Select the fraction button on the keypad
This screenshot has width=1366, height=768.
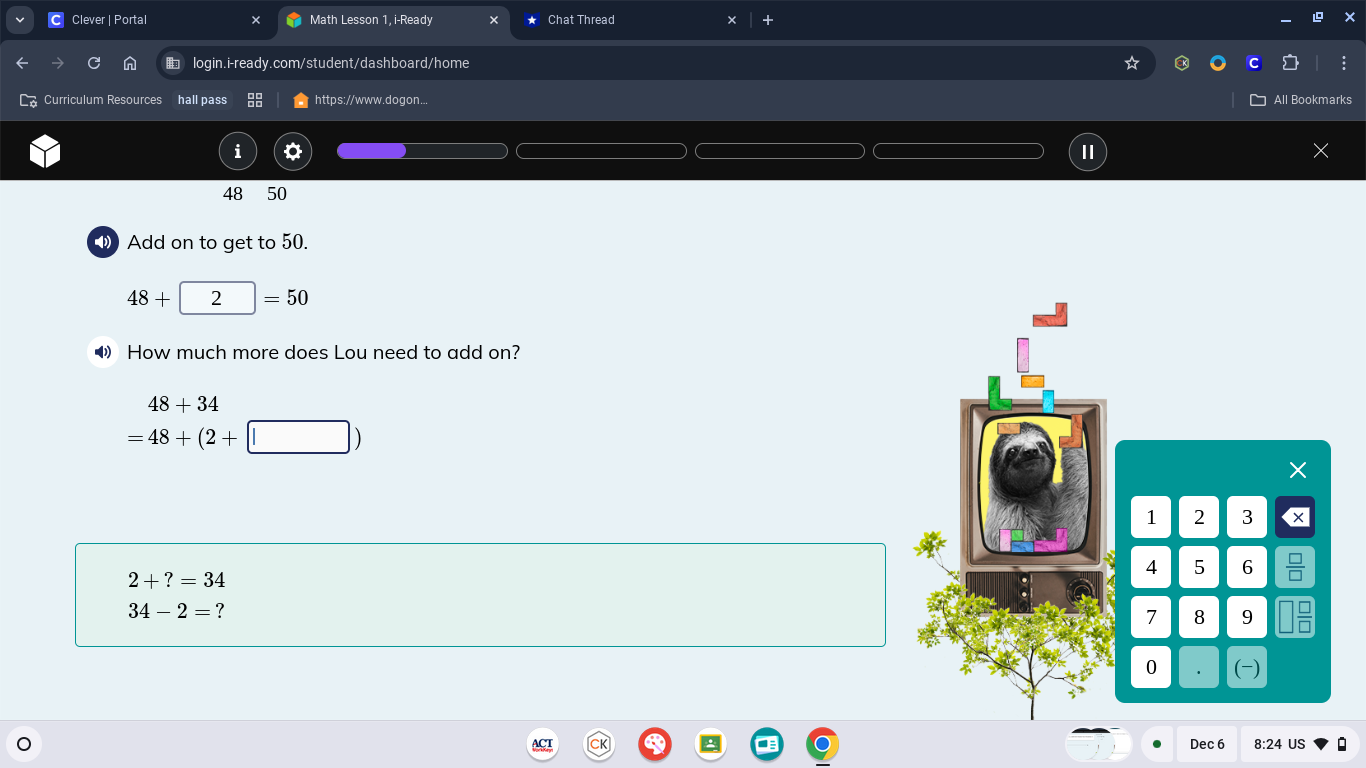[x=1294, y=567]
